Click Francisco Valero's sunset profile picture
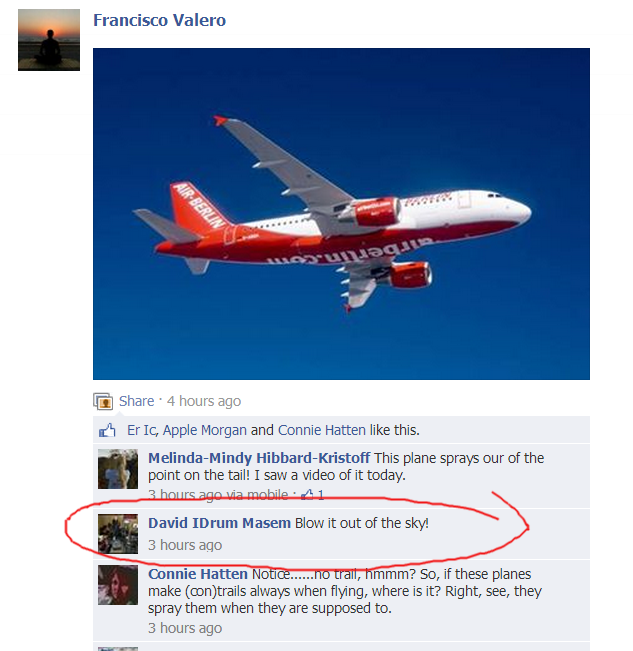This screenshot has height=651, width=633. (49, 40)
